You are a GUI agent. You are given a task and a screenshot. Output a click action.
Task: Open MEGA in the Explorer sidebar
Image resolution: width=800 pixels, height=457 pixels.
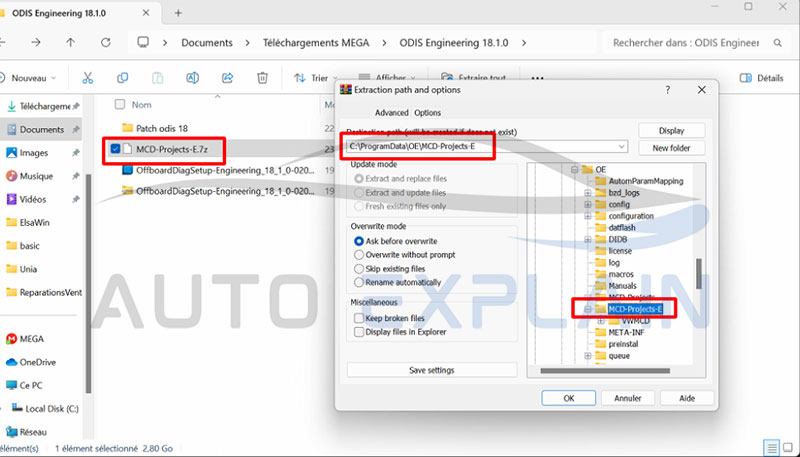[24, 339]
